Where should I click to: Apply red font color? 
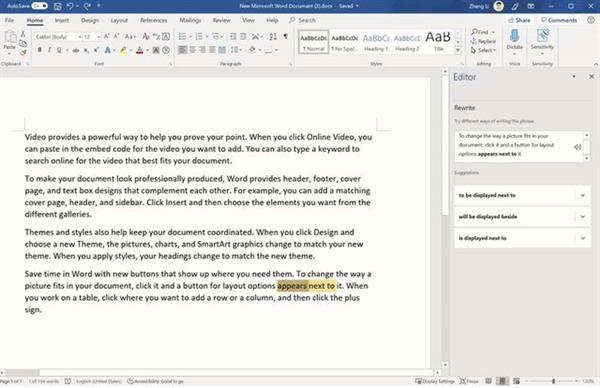pos(140,50)
